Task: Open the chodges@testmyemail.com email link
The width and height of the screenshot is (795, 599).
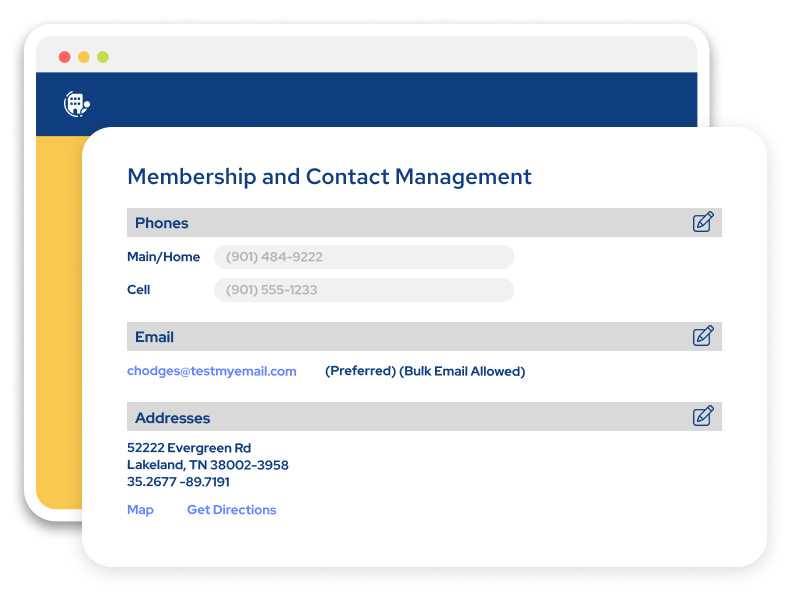Action: [211, 371]
